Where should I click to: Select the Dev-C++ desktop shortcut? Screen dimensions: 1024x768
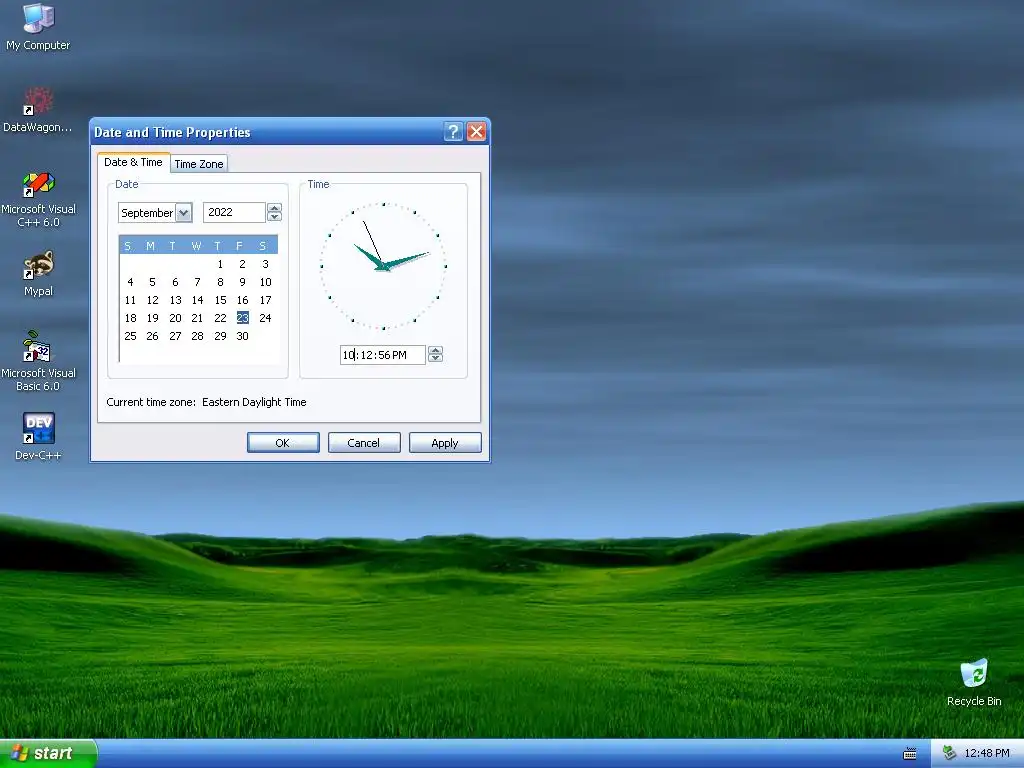click(38, 436)
